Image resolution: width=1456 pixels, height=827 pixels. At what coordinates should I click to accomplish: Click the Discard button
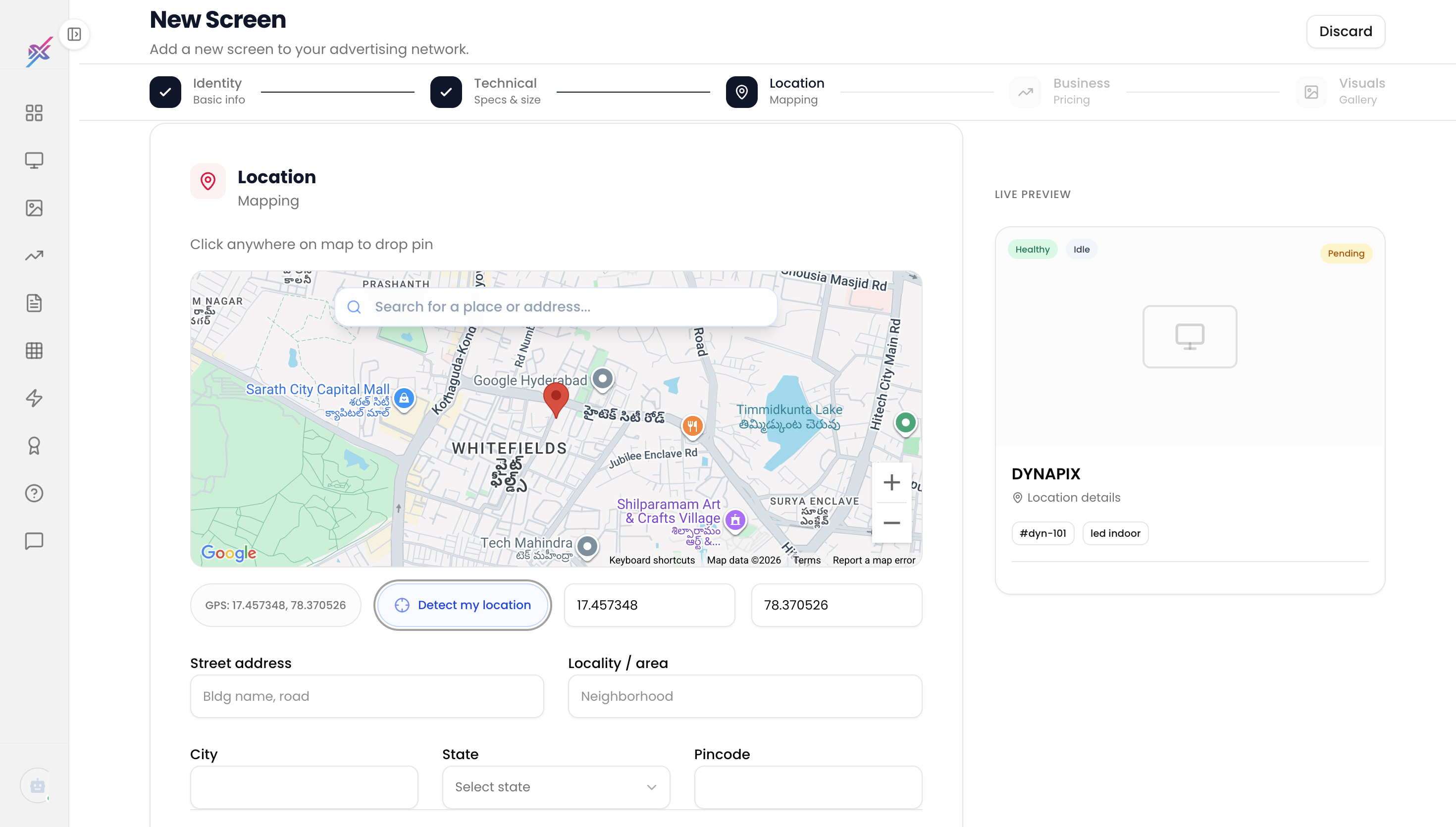(x=1345, y=31)
